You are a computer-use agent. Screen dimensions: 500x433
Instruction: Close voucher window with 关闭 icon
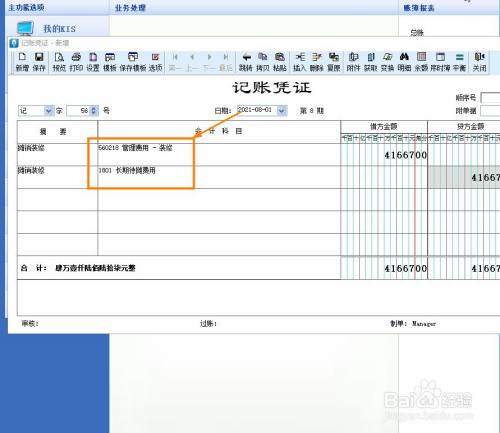(x=479, y=62)
